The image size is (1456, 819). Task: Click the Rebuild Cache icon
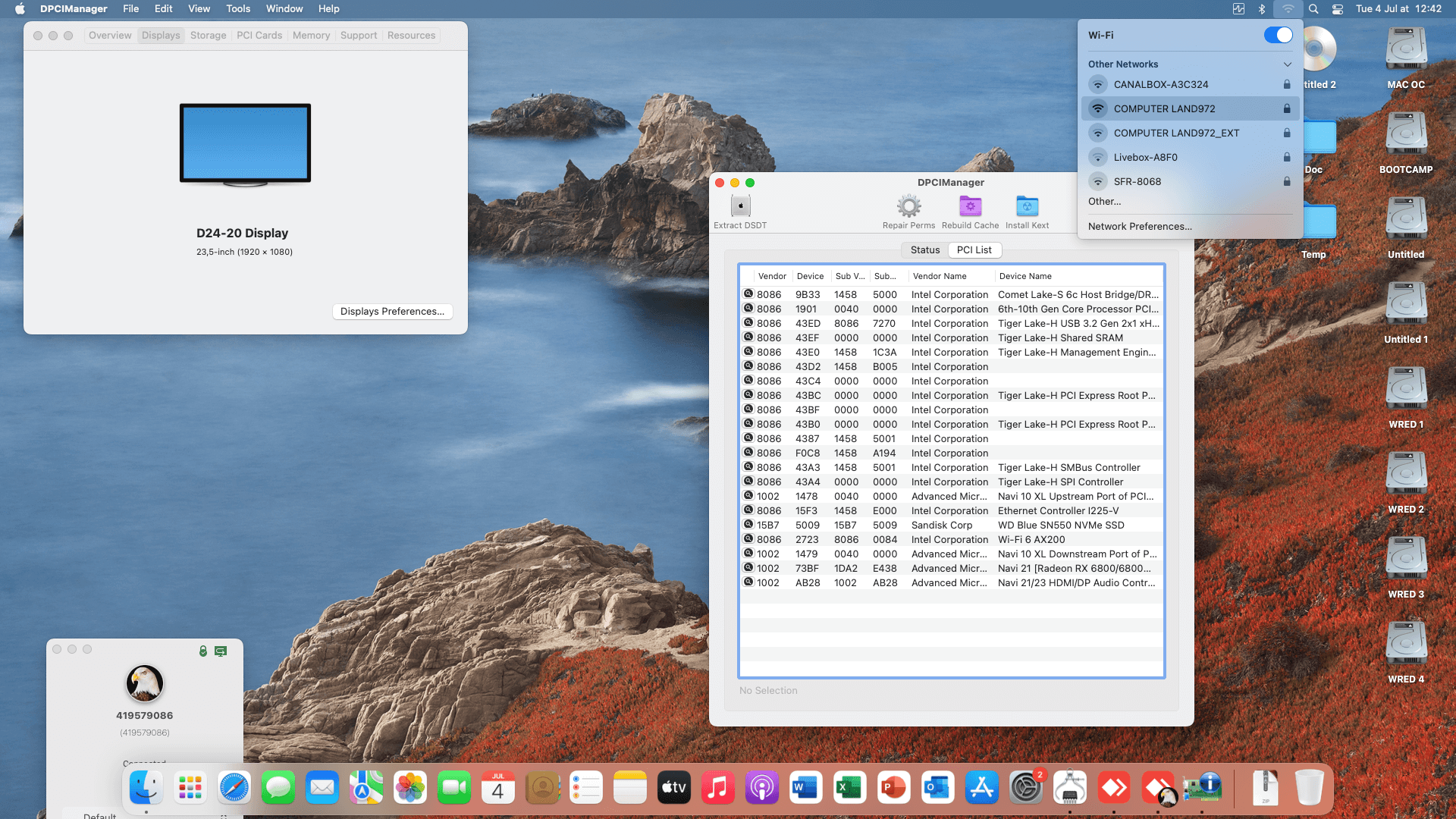[x=970, y=206]
